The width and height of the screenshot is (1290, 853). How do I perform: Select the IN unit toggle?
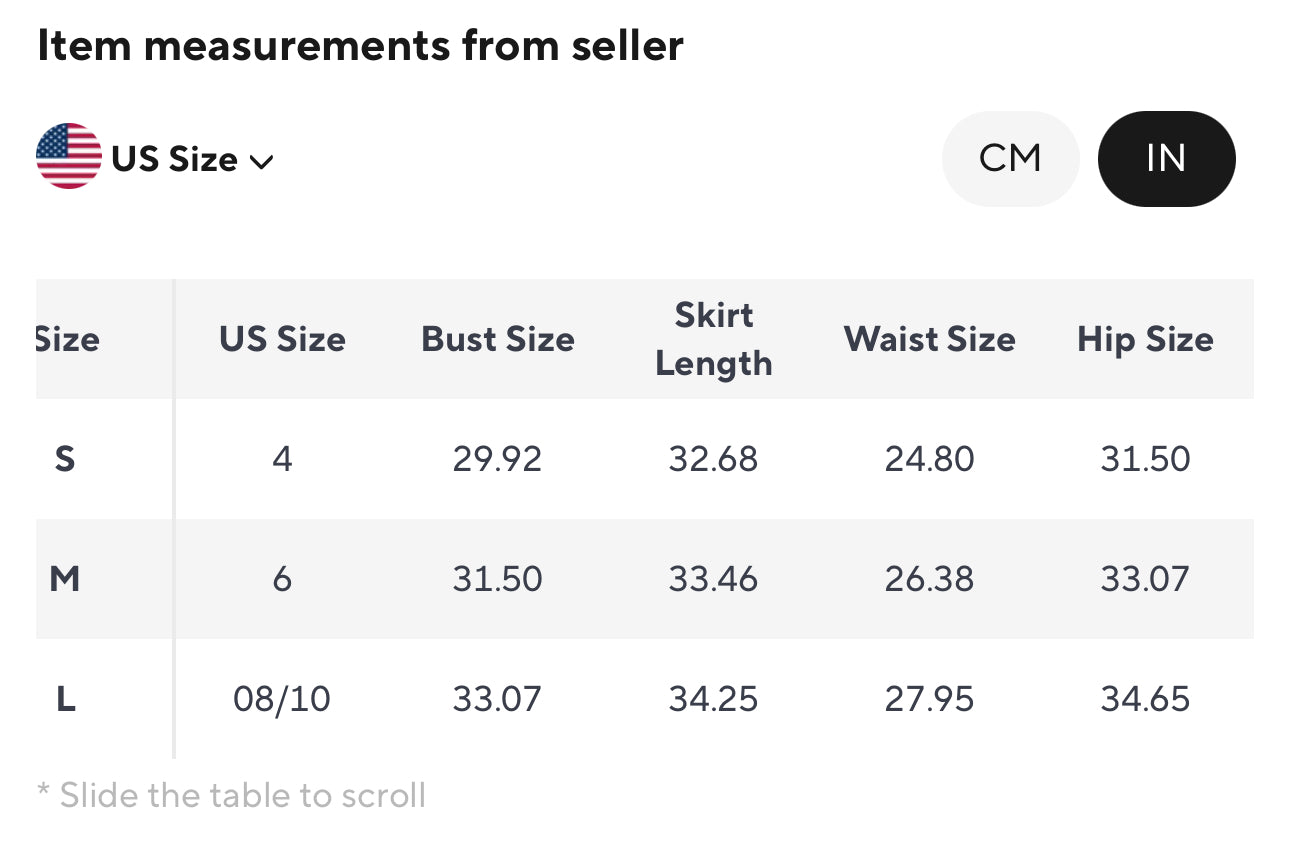tap(1166, 159)
